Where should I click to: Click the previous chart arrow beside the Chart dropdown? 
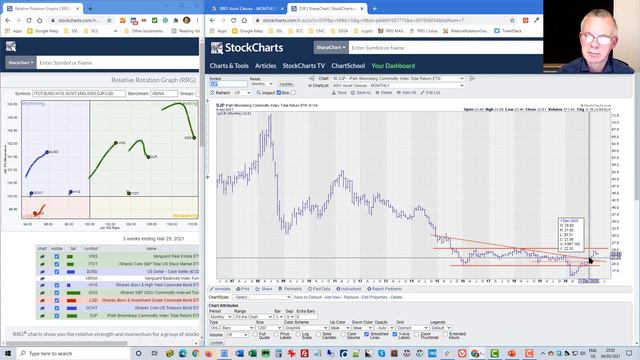point(311,78)
